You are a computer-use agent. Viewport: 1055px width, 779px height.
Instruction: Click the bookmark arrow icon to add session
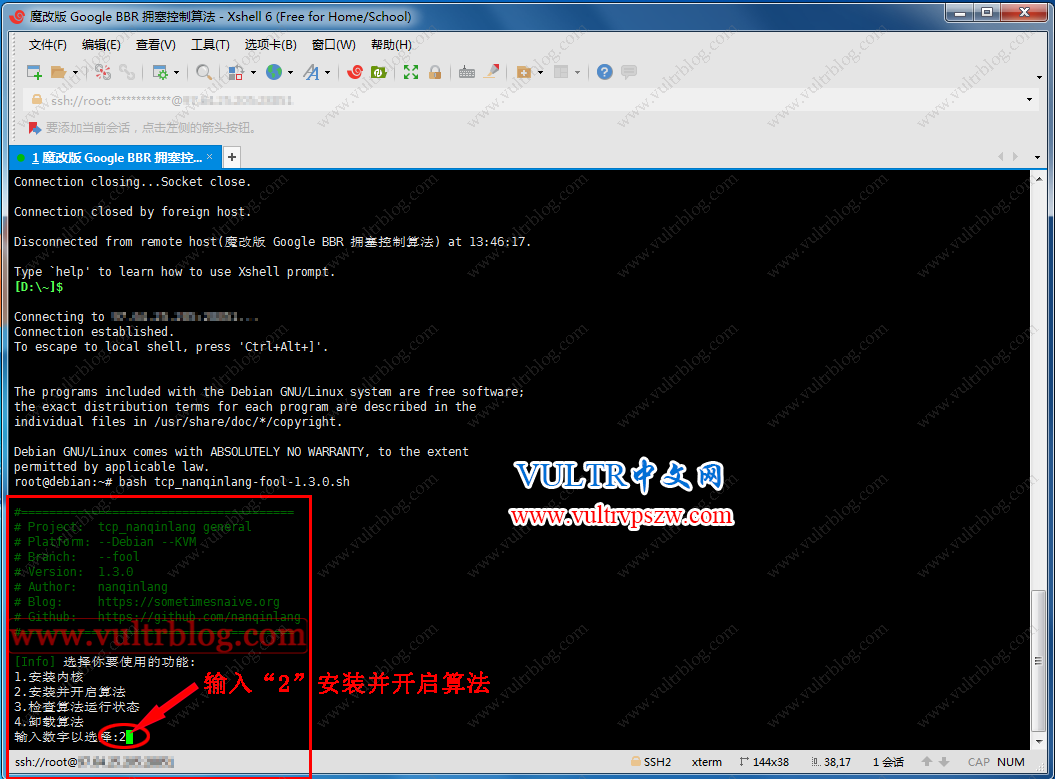pos(35,127)
